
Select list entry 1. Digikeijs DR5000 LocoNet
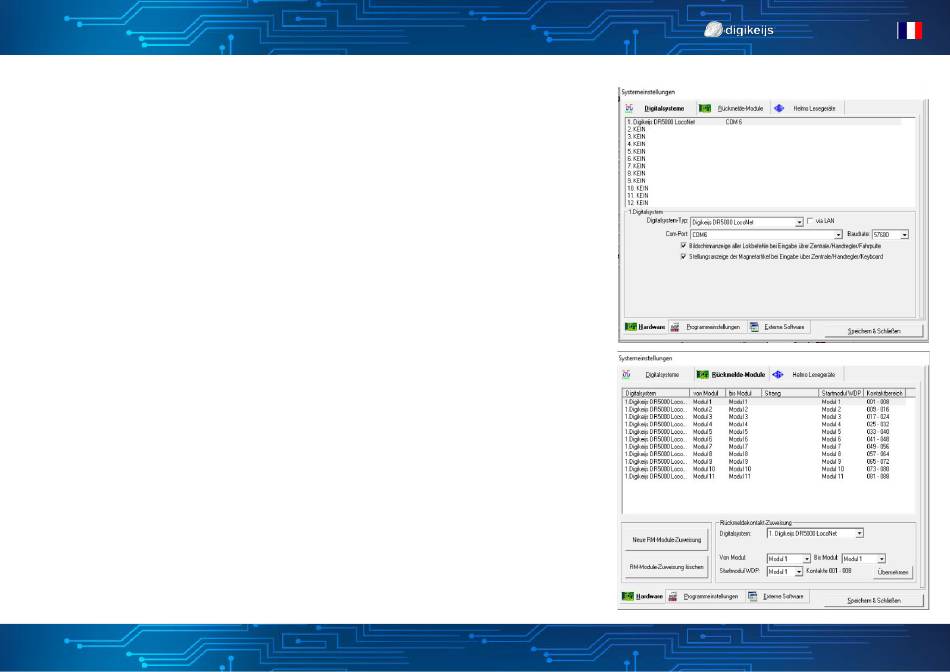pyautogui.click(x=764, y=122)
